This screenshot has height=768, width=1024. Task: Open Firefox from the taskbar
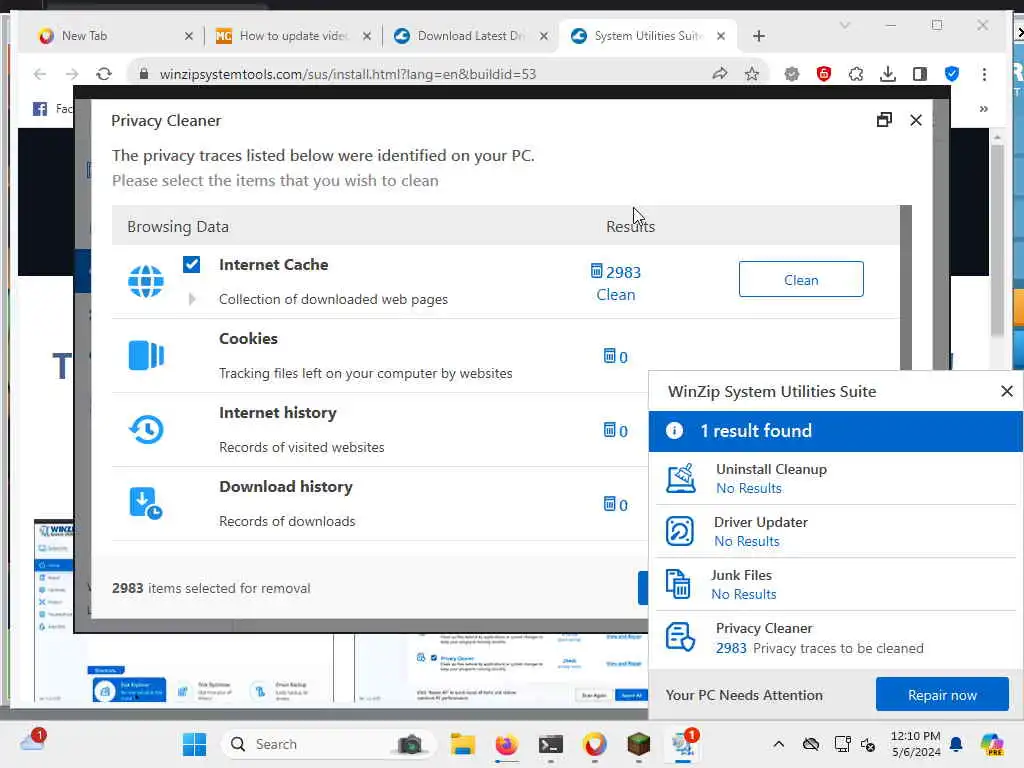pos(506,744)
